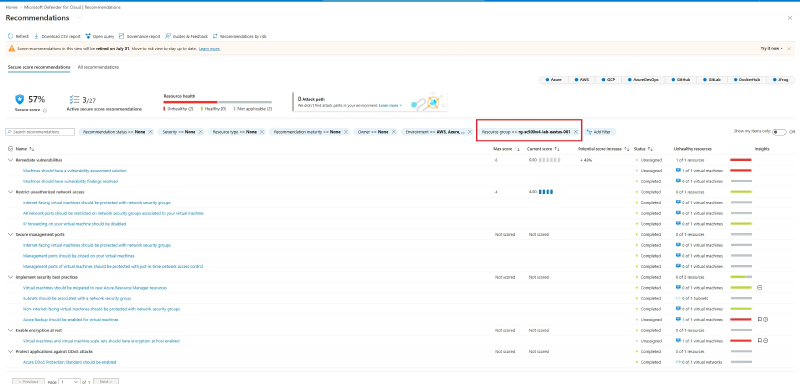This screenshot has width=800, height=384.
Task: Toggle the GCP environment filter
Action: pyautogui.click(x=608, y=80)
